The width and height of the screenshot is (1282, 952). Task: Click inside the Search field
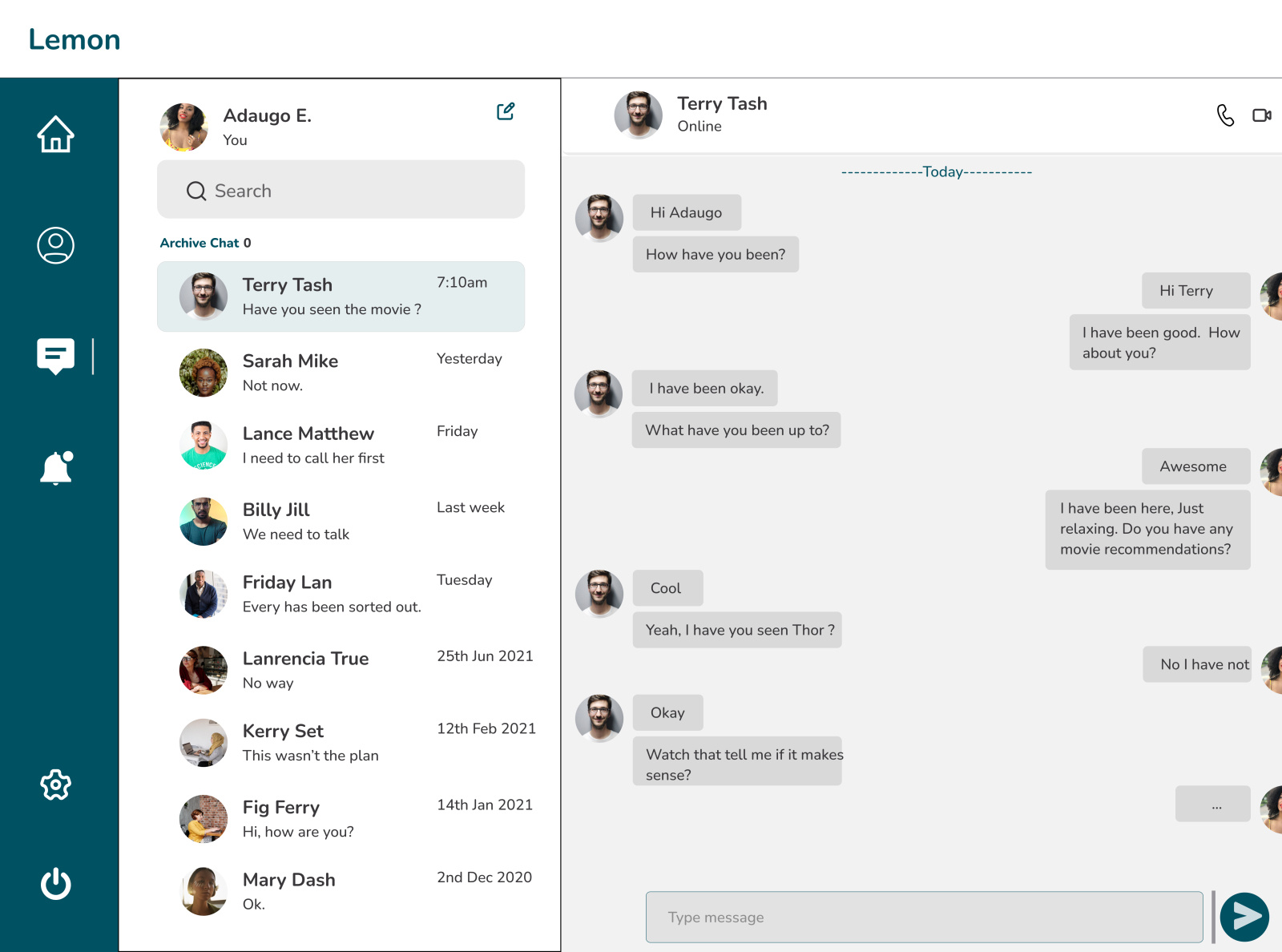[341, 190]
